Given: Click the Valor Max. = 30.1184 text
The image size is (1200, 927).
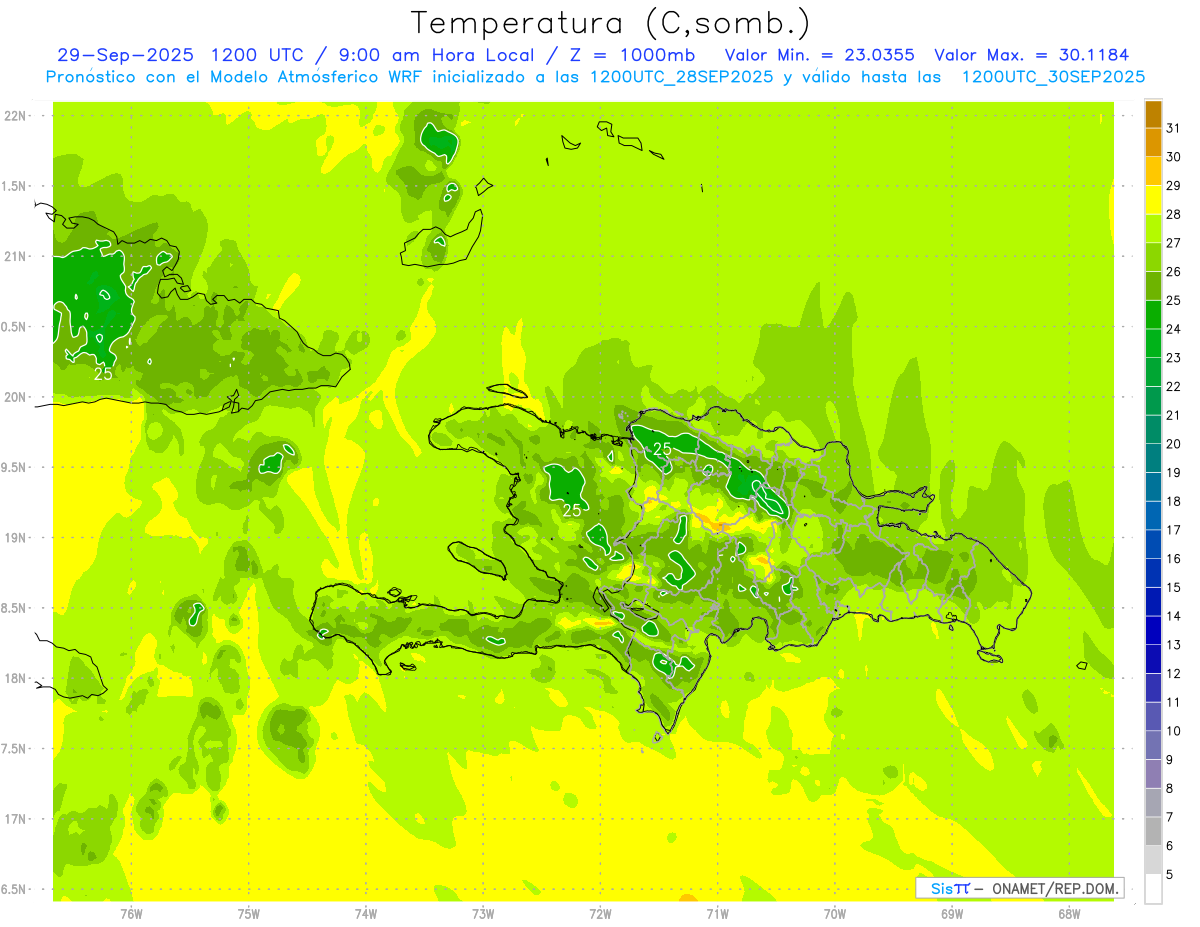Looking at the screenshot, I should (x=1030, y=55).
